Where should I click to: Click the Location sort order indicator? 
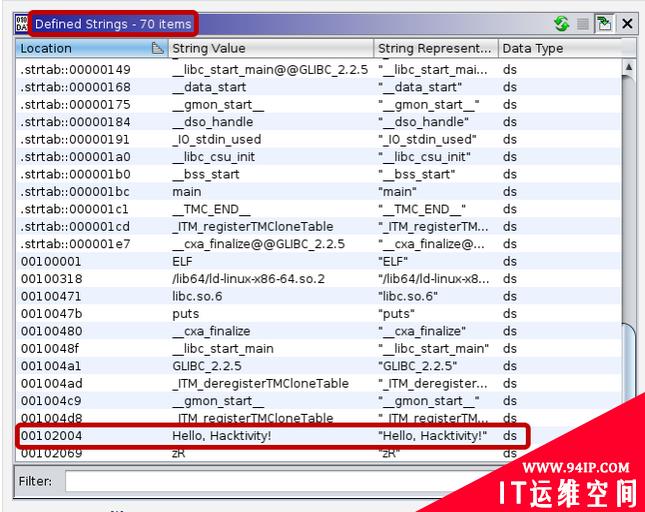158,48
